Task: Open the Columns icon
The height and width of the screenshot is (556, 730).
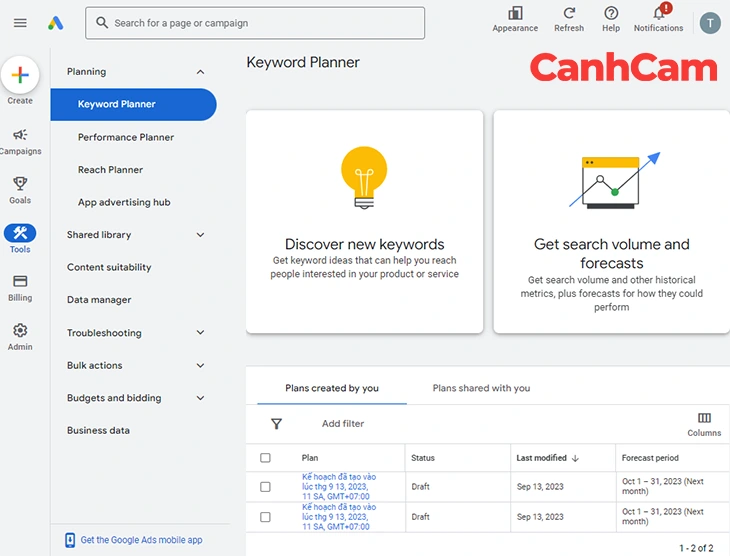Action: coord(704,418)
